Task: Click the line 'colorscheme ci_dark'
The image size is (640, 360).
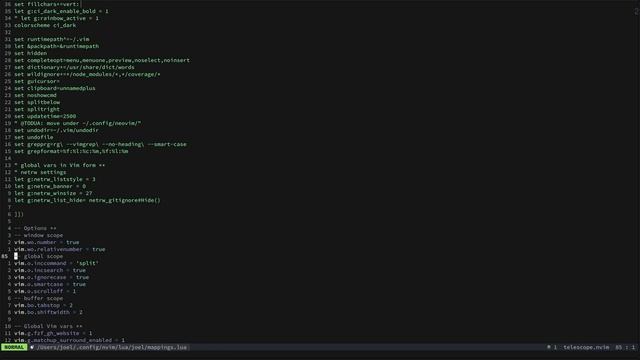Action: pos(45,25)
